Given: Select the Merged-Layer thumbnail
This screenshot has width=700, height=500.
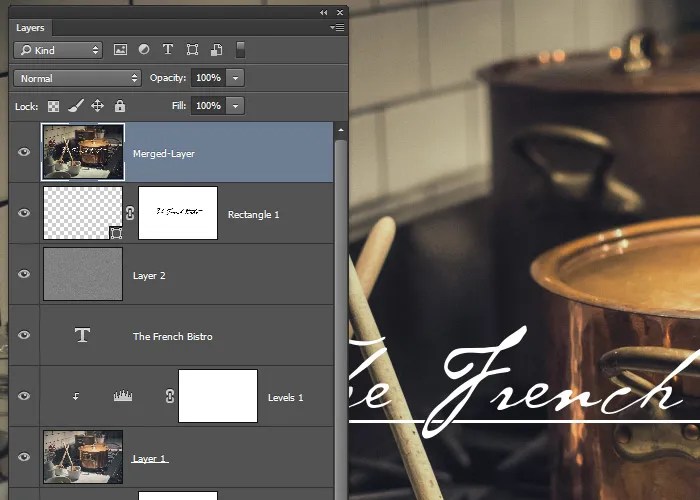Looking at the screenshot, I should tap(83, 152).
